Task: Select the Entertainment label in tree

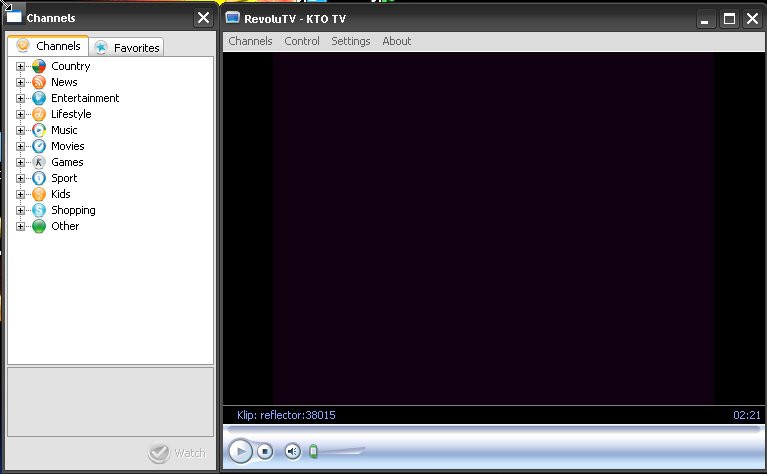Action: click(85, 98)
